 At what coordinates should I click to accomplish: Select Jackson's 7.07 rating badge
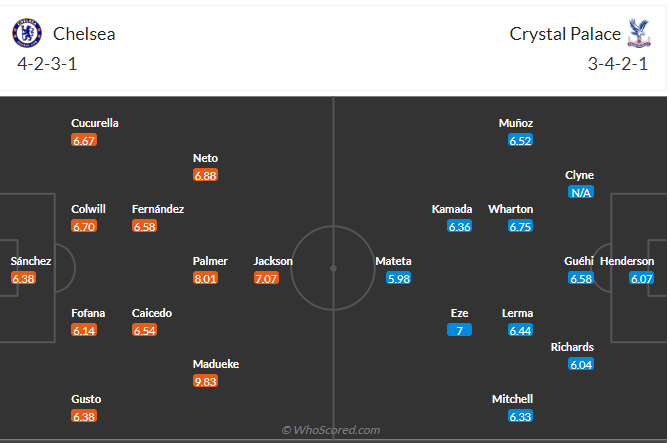(266, 279)
